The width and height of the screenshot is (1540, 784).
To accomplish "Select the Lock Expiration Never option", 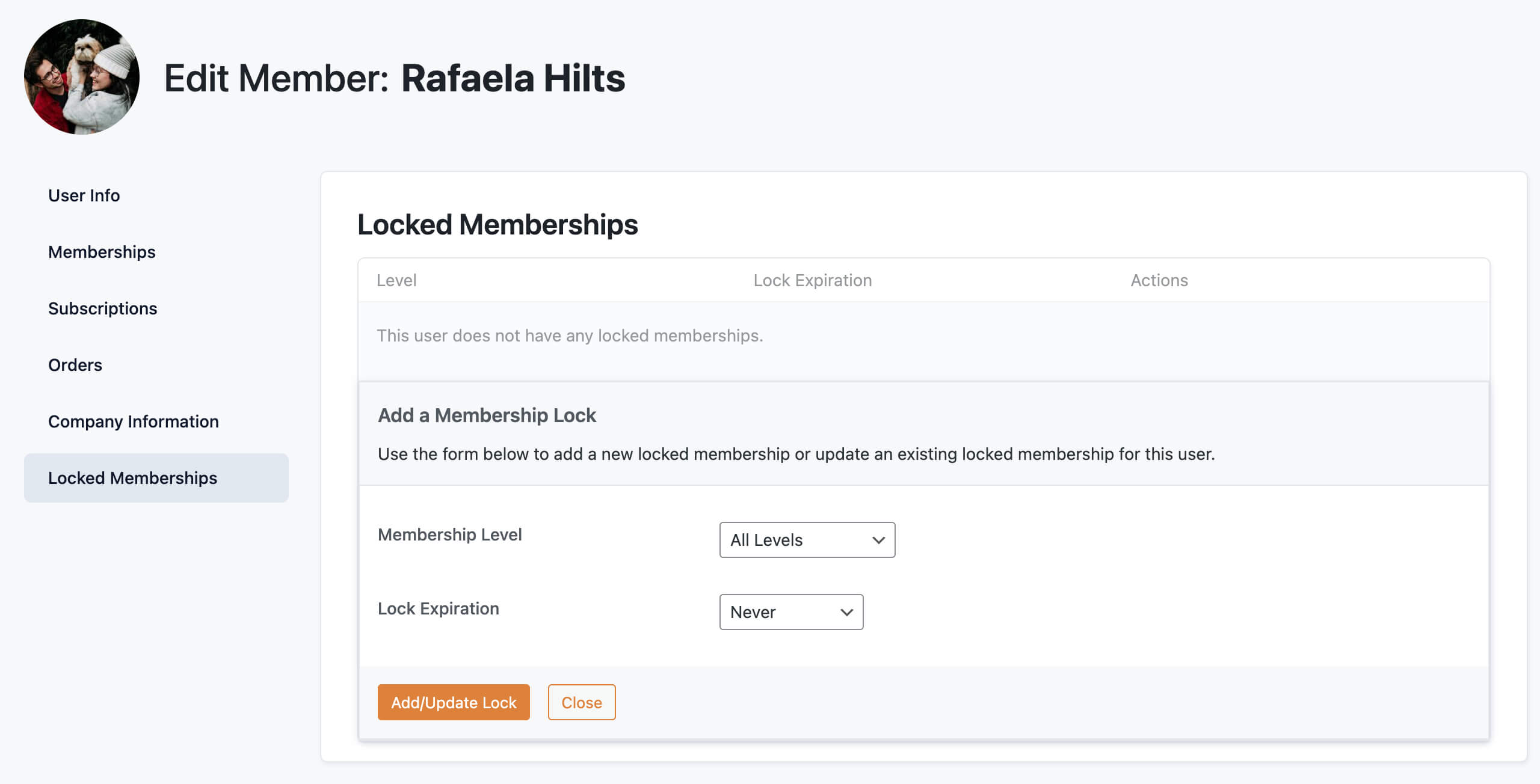I will 791,611.
